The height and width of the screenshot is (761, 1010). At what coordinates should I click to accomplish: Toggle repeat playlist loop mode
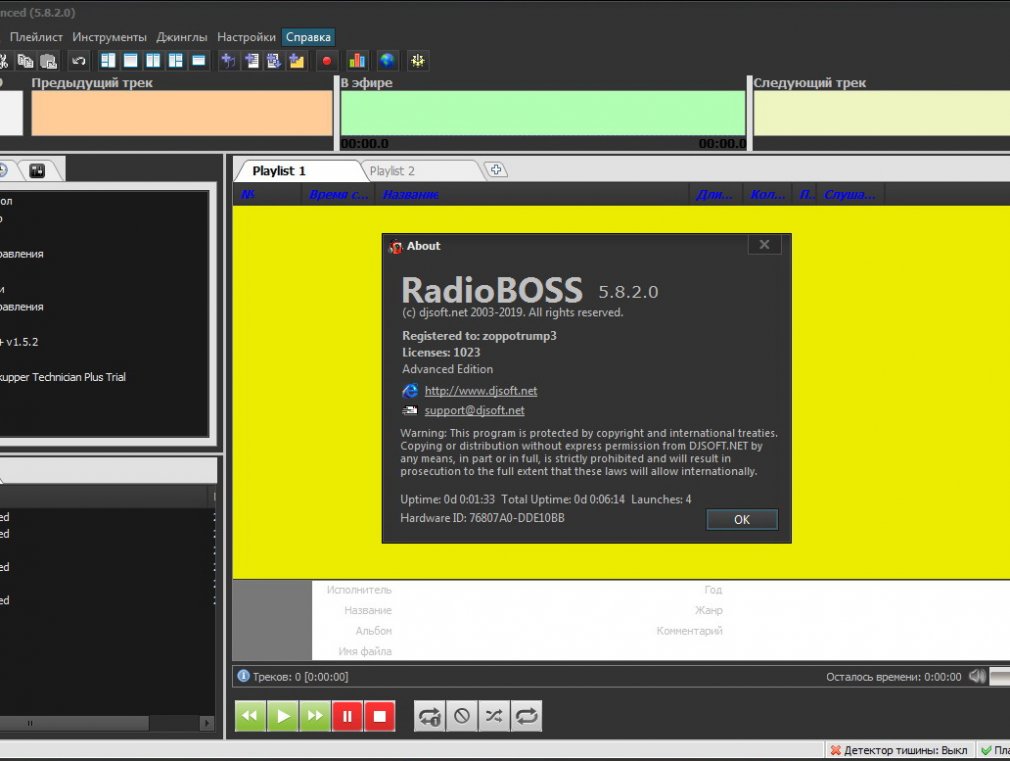(x=526, y=716)
